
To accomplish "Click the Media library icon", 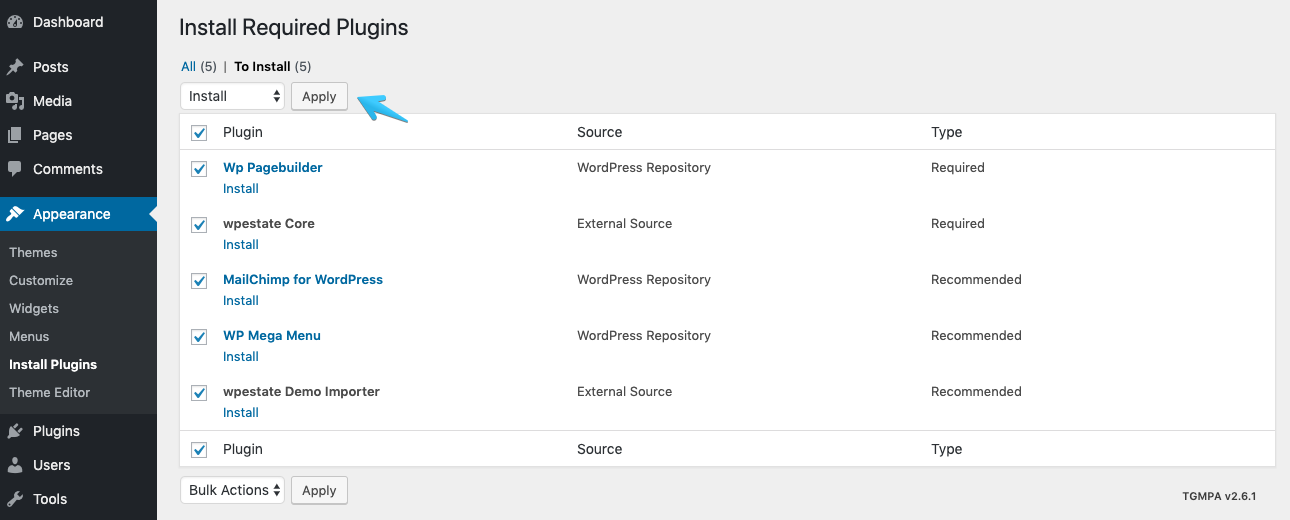I will click(15, 101).
